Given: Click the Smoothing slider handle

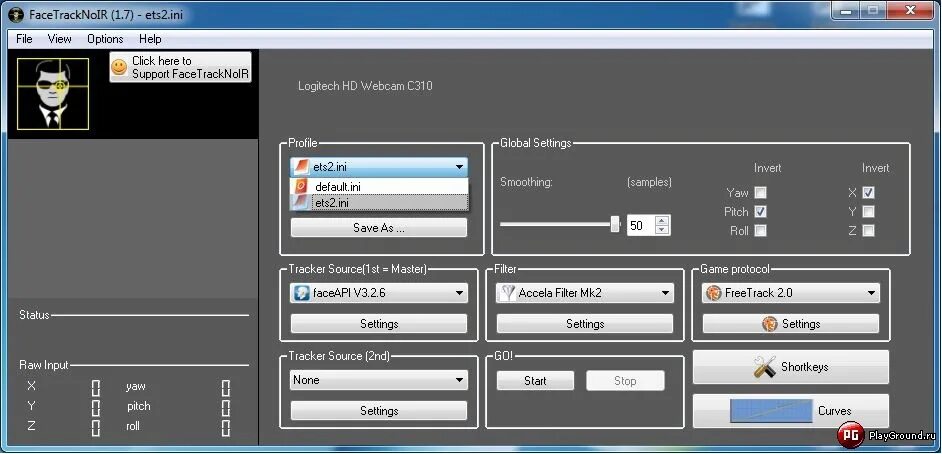Looking at the screenshot, I should [x=615, y=225].
